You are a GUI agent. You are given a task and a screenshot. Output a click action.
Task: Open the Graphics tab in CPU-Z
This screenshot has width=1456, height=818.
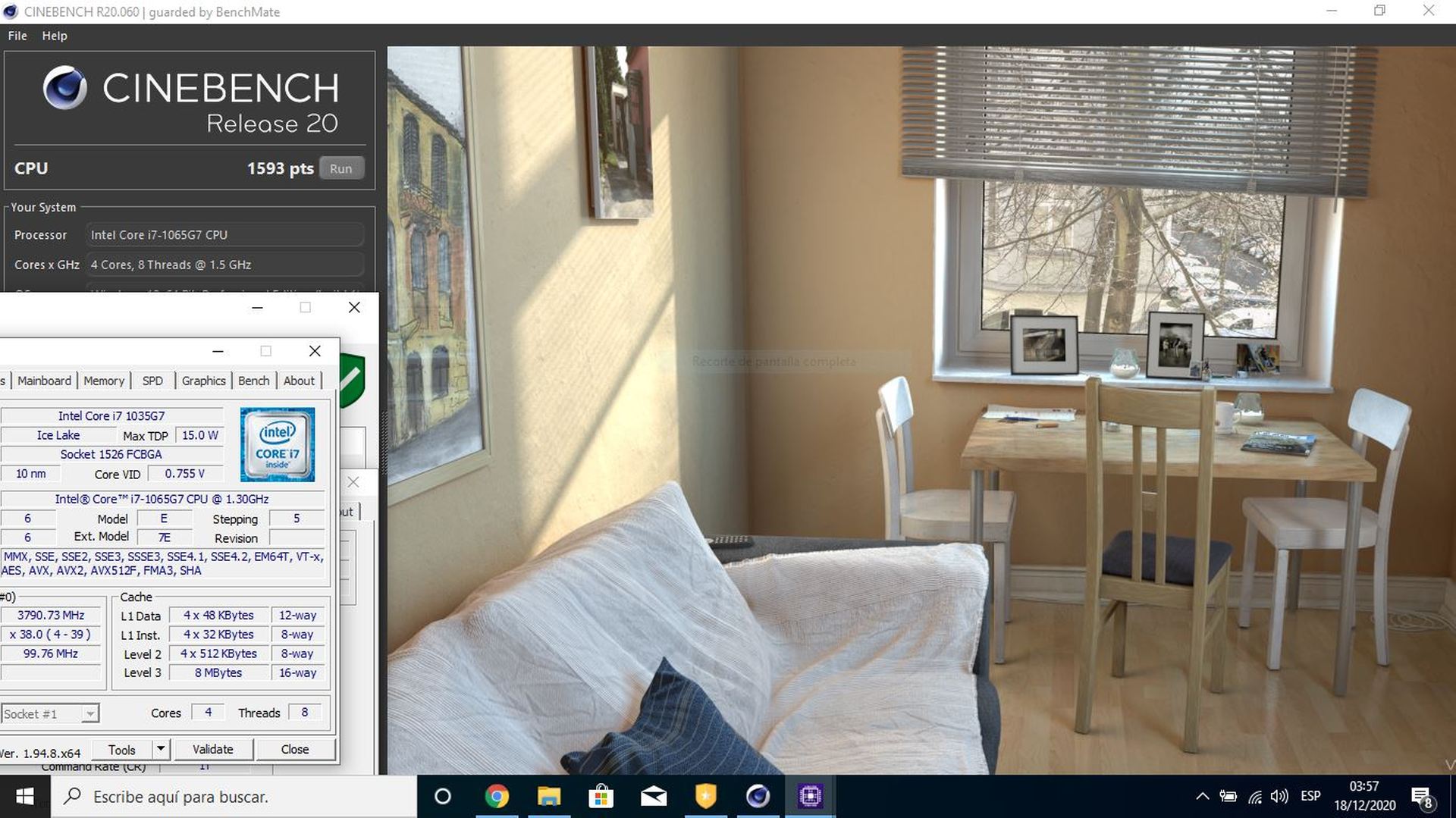pos(203,381)
